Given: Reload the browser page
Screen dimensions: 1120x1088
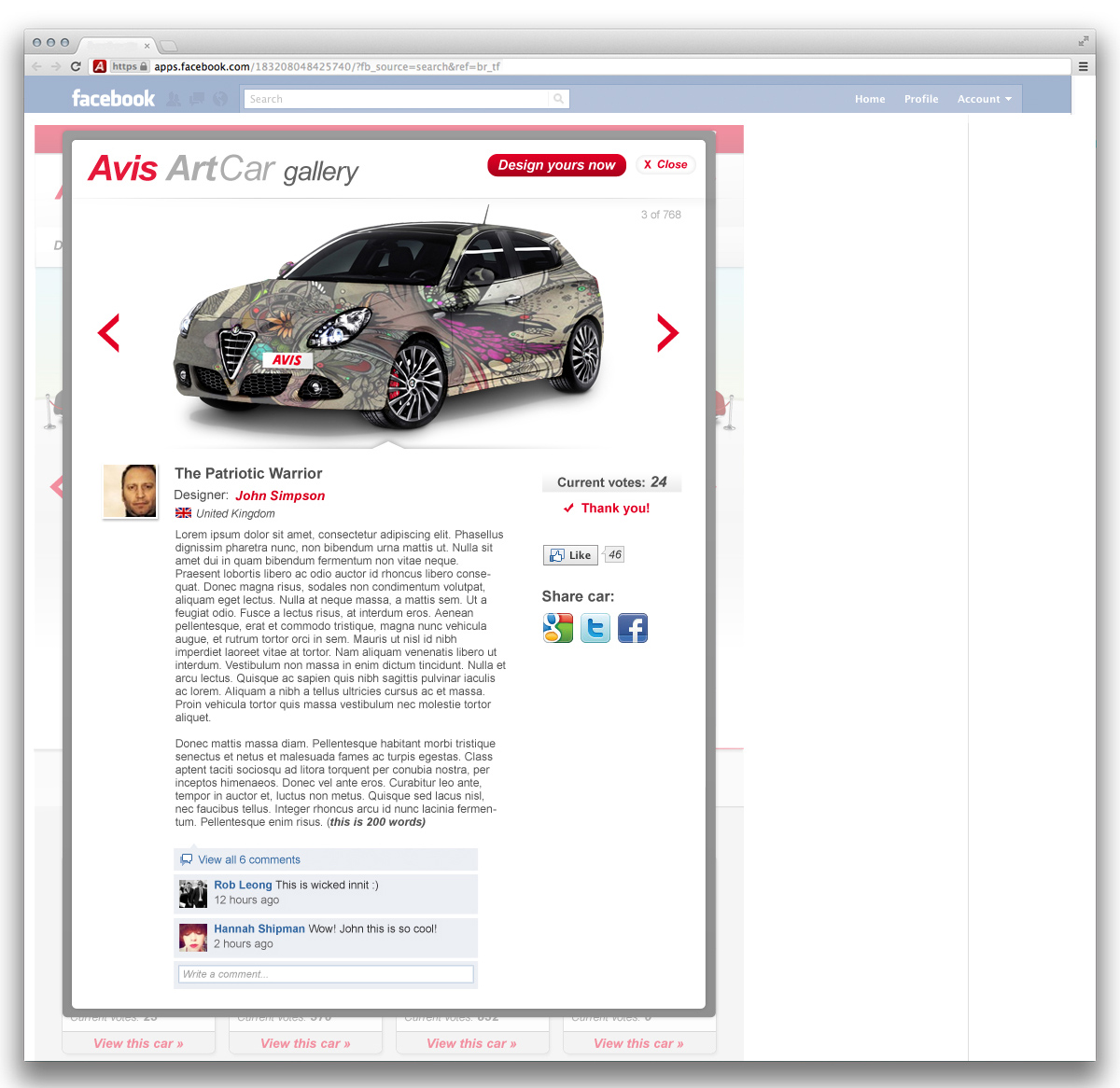Looking at the screenshot, I should [x=76, y=66].
